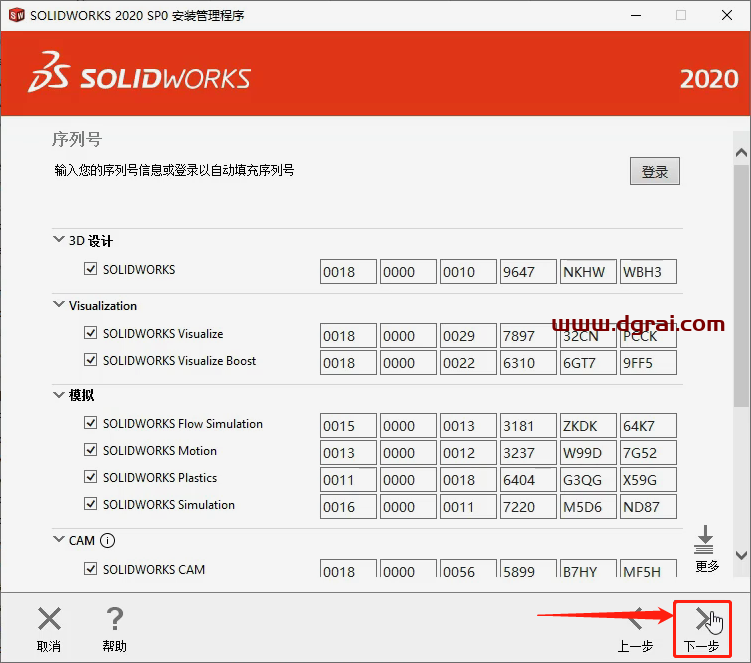Click Visualize serial field 0029

[x=468, y=336]
